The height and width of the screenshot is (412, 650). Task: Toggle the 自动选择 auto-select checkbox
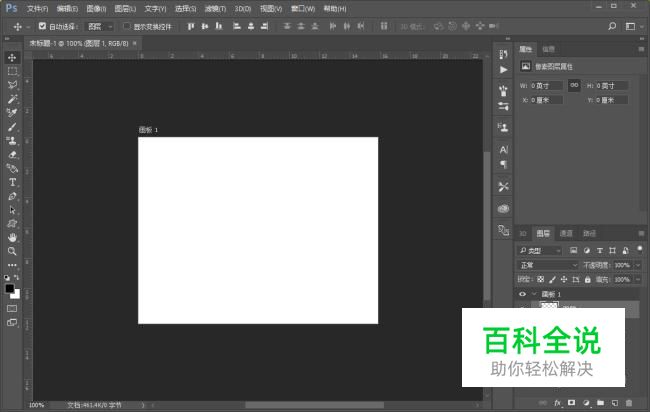(42, 26)
